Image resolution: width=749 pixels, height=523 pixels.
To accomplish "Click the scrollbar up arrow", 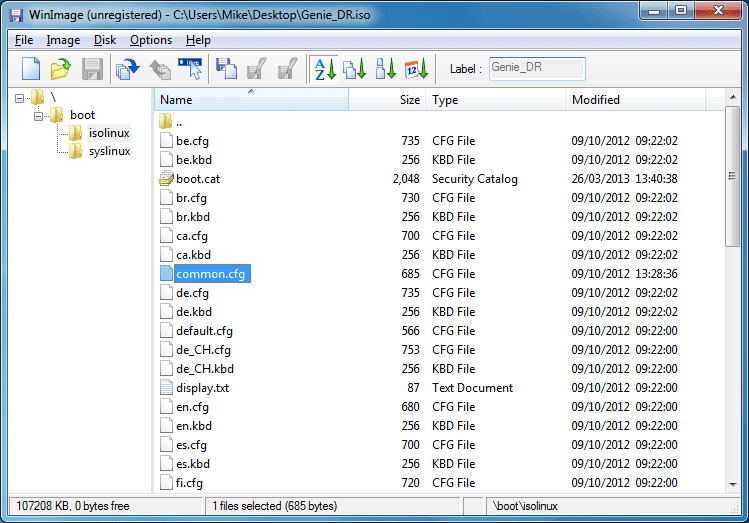I will click(x=733, y=97).
